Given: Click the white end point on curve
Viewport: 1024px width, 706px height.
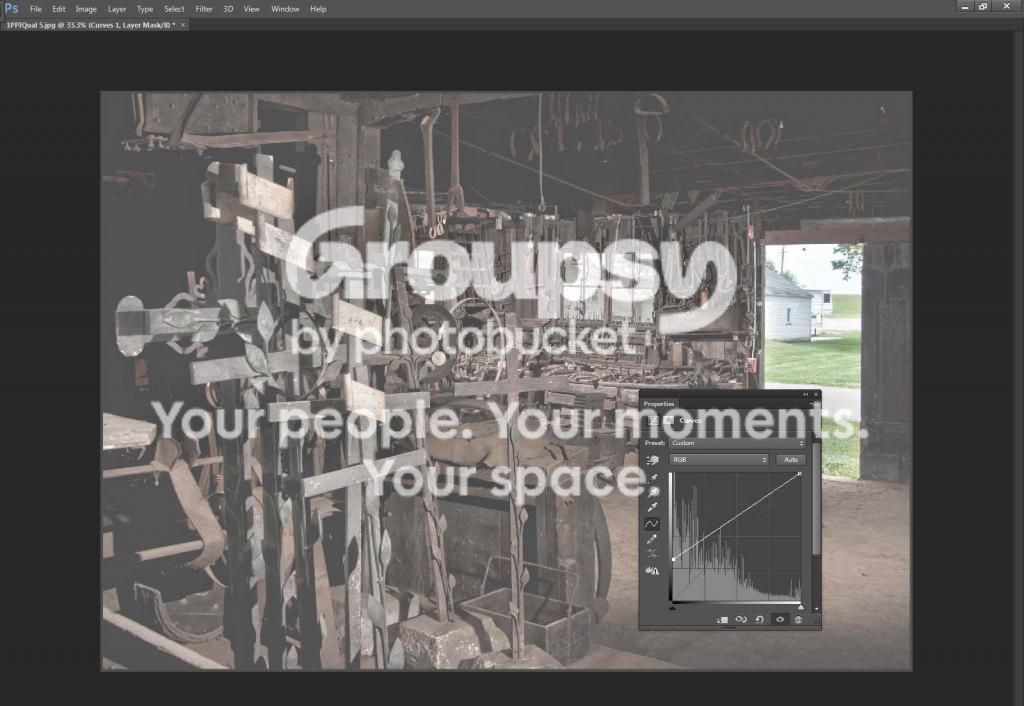Looking at the screenshot, I should tap(800, 474).
